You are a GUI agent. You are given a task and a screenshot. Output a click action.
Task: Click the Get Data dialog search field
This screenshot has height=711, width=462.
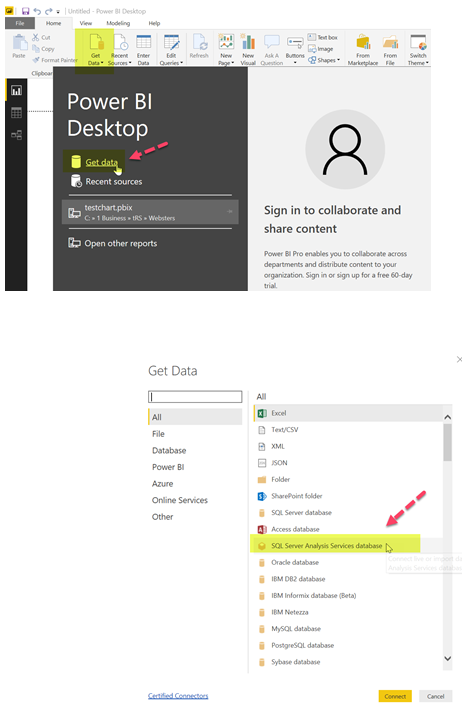[x=195, y=397]
